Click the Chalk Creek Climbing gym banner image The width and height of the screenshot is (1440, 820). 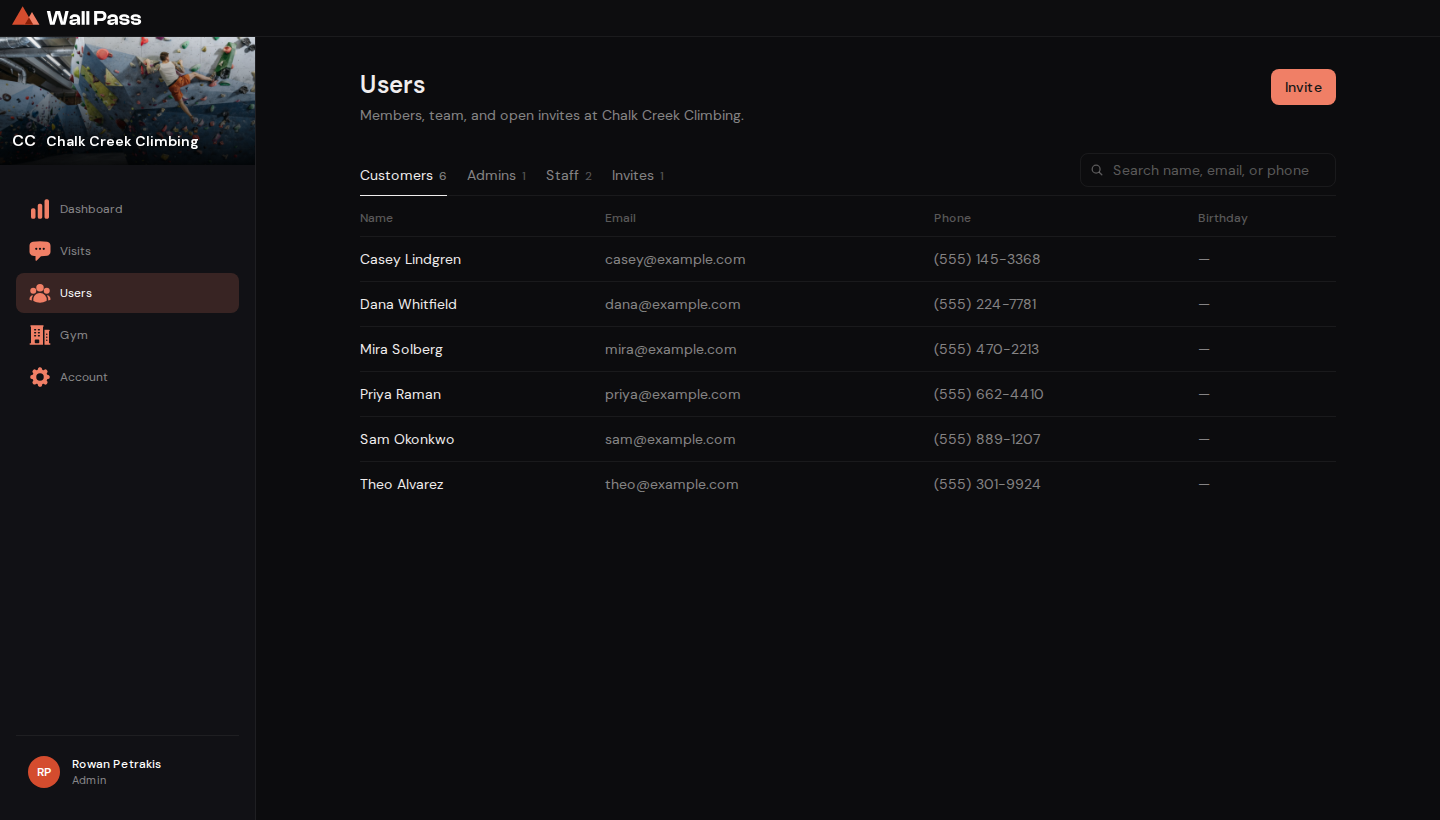[x=127, y=101]
